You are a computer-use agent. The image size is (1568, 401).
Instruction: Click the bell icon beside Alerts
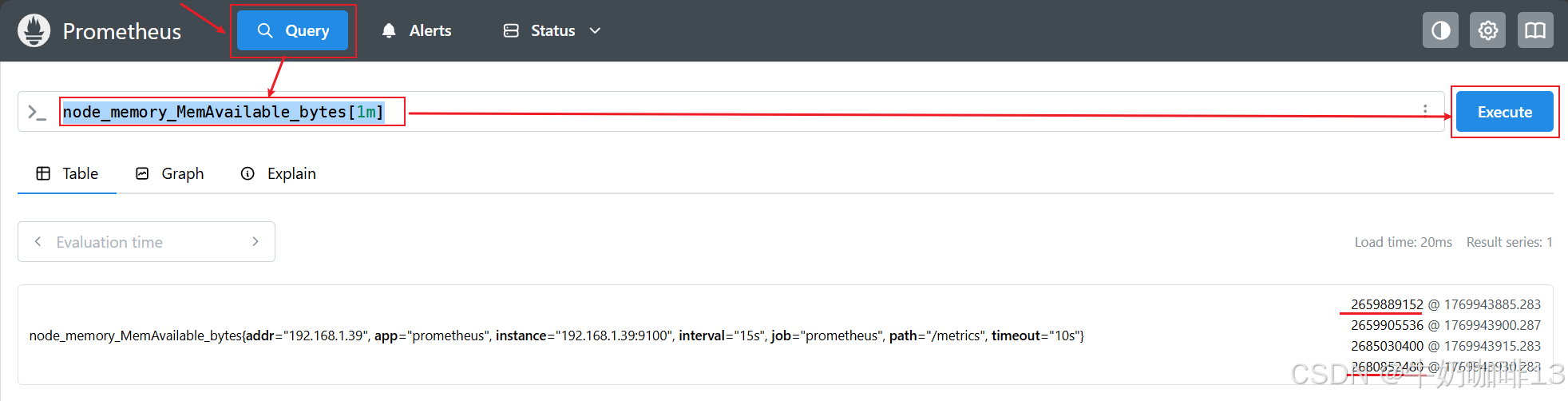tap(389, 30)
